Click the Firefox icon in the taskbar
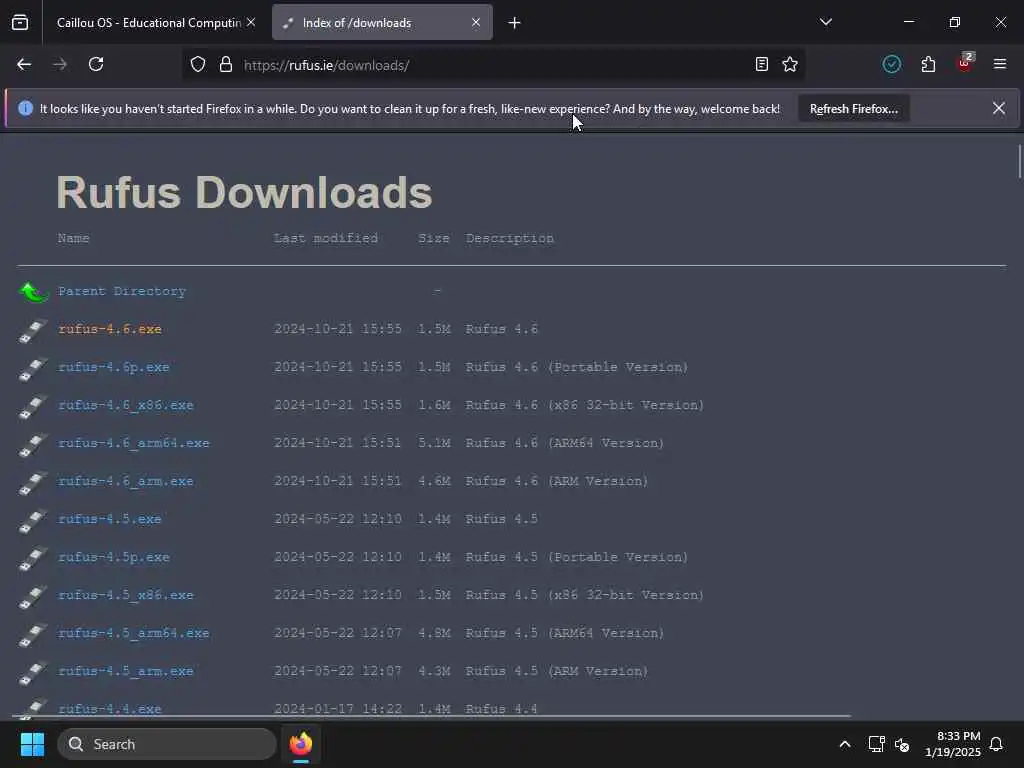This screenshot has width=1024, height=768. 301,744
